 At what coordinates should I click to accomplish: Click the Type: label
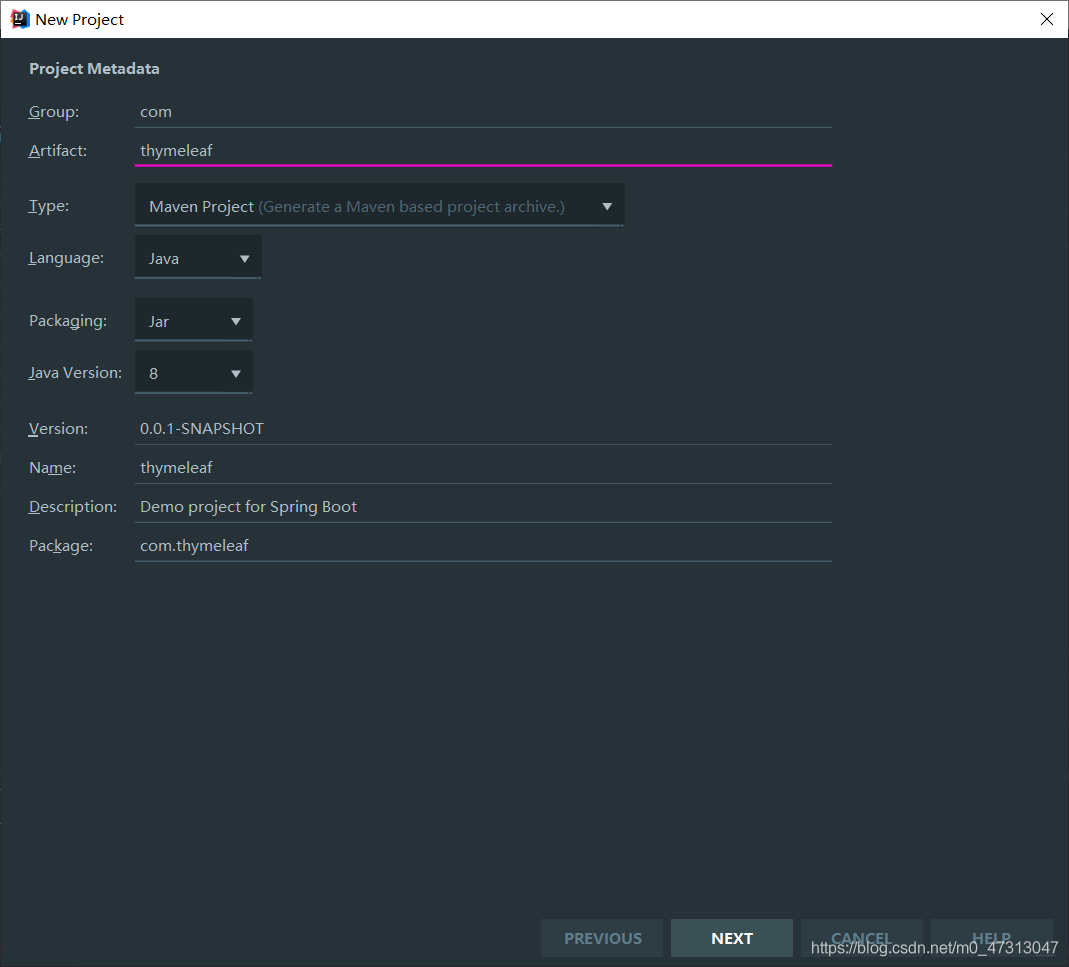[49, 206]
